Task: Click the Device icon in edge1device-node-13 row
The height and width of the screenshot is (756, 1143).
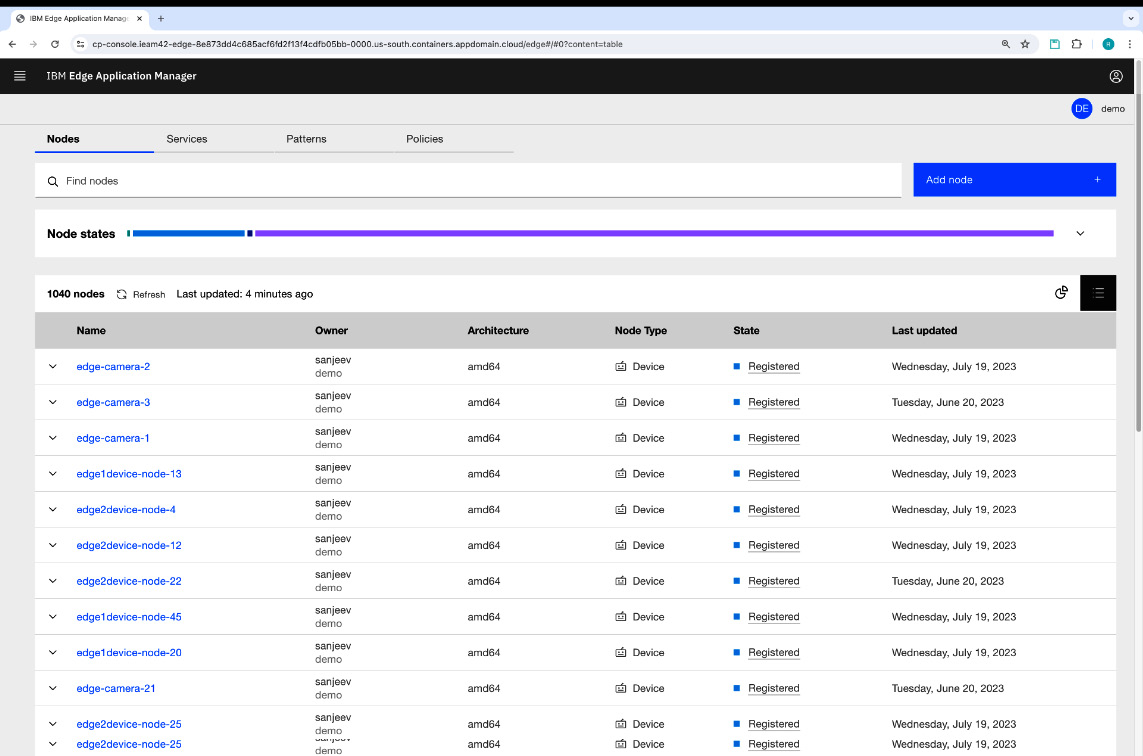Action: [x=620, y=474]
